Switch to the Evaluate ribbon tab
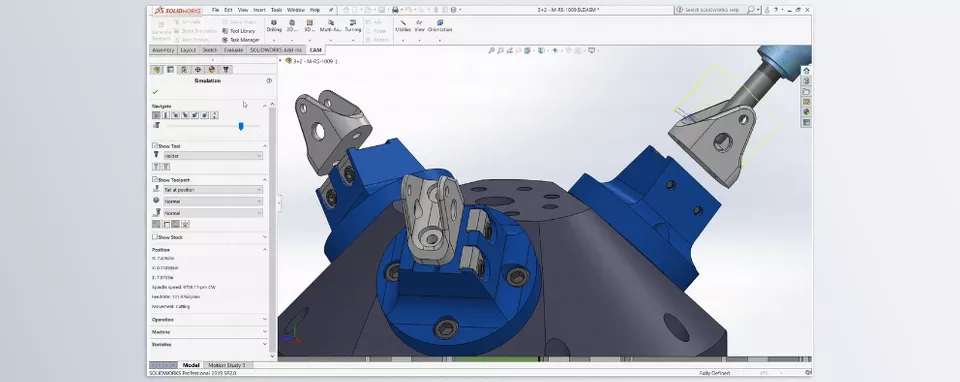The width and height of the screenshot is (960, 382). [233, 50]
